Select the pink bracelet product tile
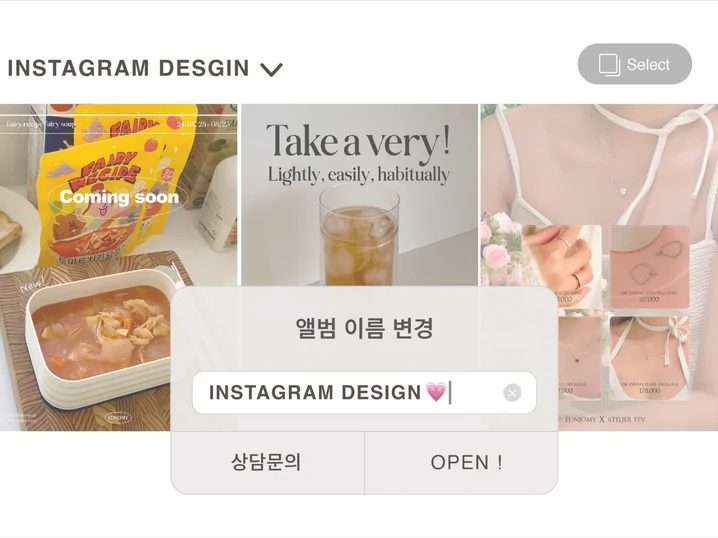718x538 pixels. click(x=649, y=266)
